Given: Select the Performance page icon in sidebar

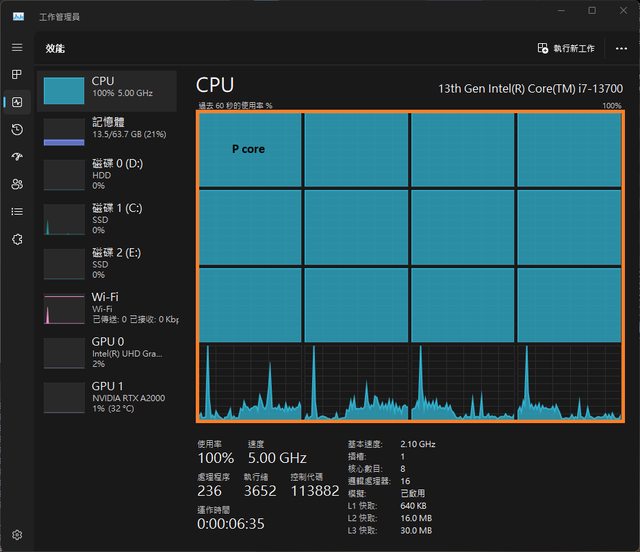Looking at the screenshot, I should tap(17, 102).
